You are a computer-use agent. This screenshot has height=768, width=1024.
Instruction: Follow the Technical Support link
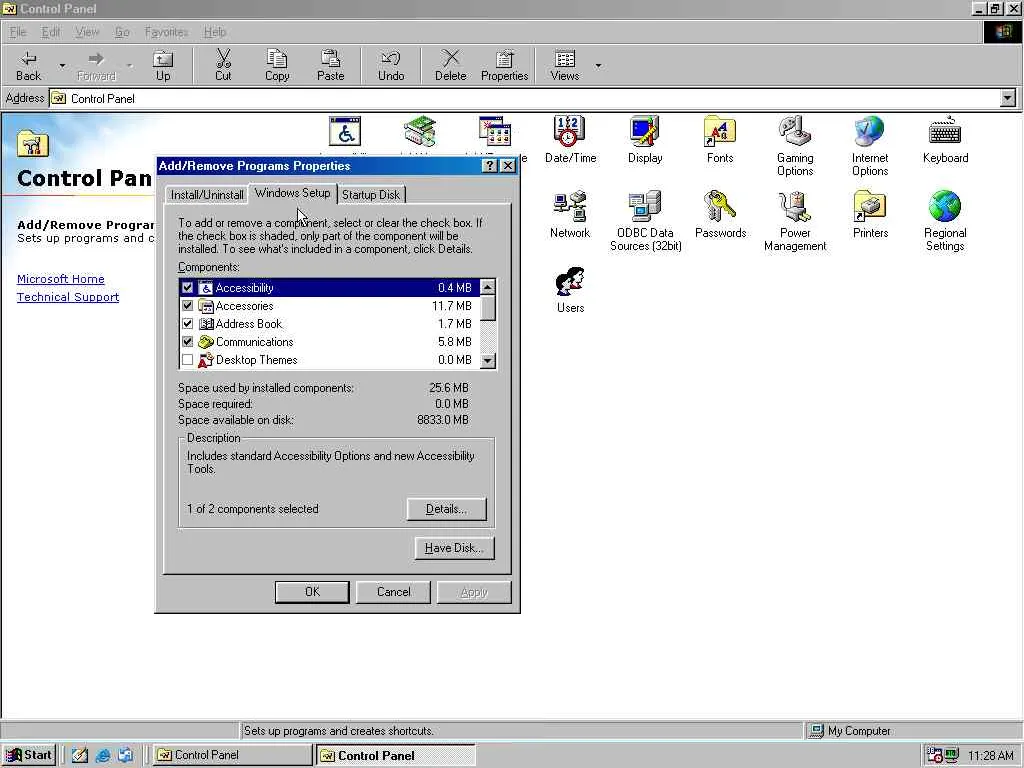point(68,297)
